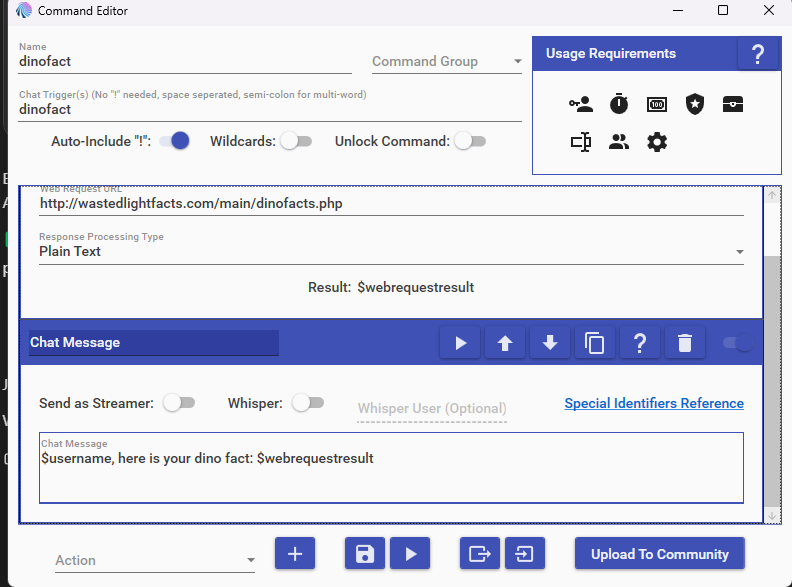Expand the Response Processing Type dropdown
Screen dimensions: 792x587
(x=391, y=252)
